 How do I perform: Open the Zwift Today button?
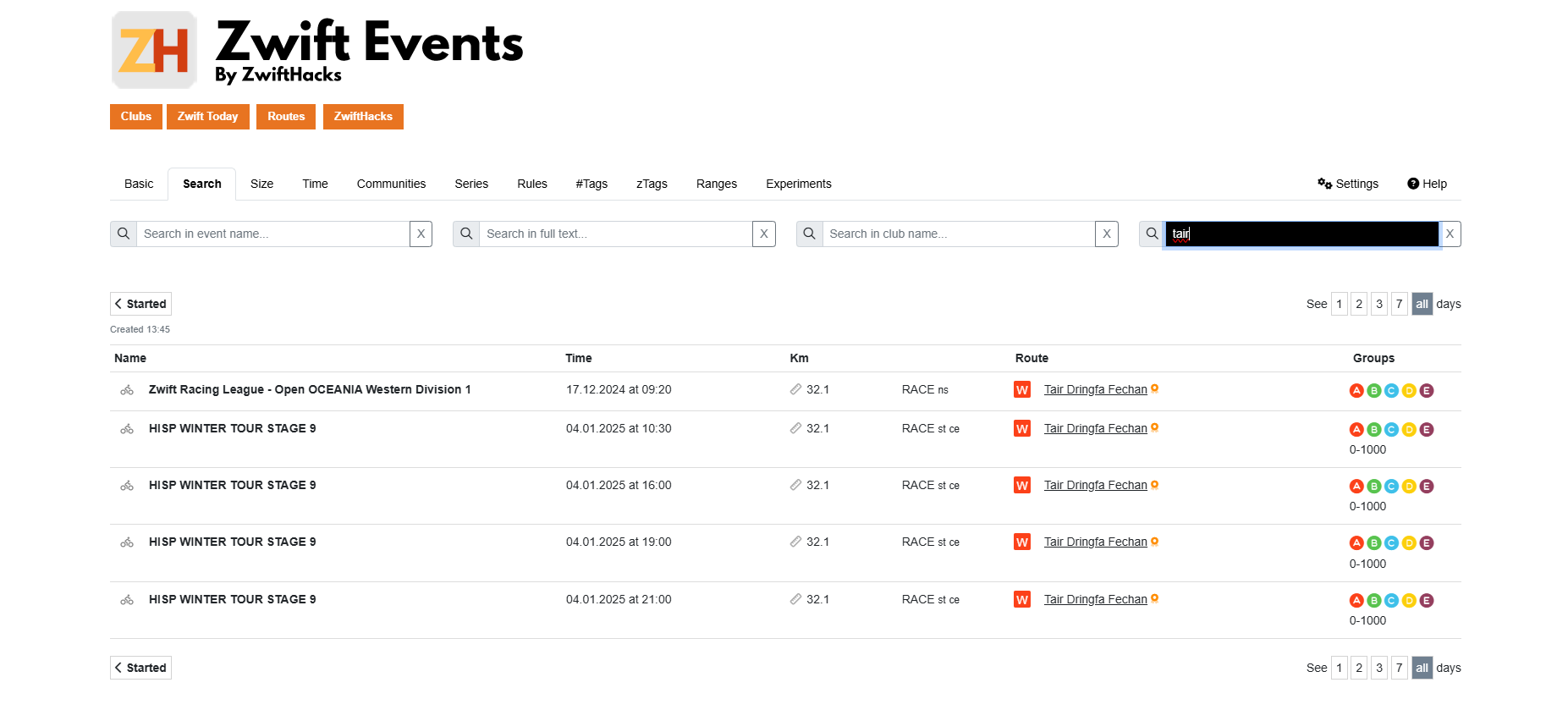tap(208, 117)
